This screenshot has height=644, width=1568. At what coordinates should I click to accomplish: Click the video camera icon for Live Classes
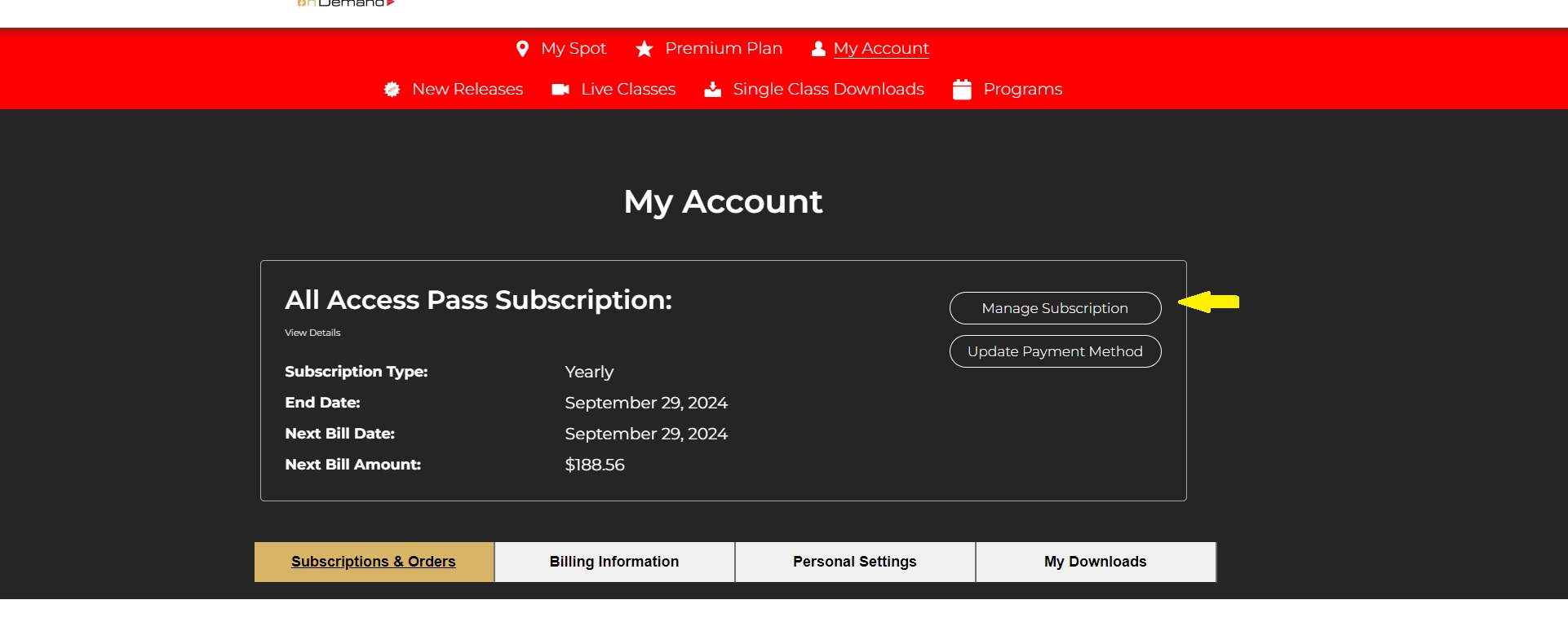(560, 90)
